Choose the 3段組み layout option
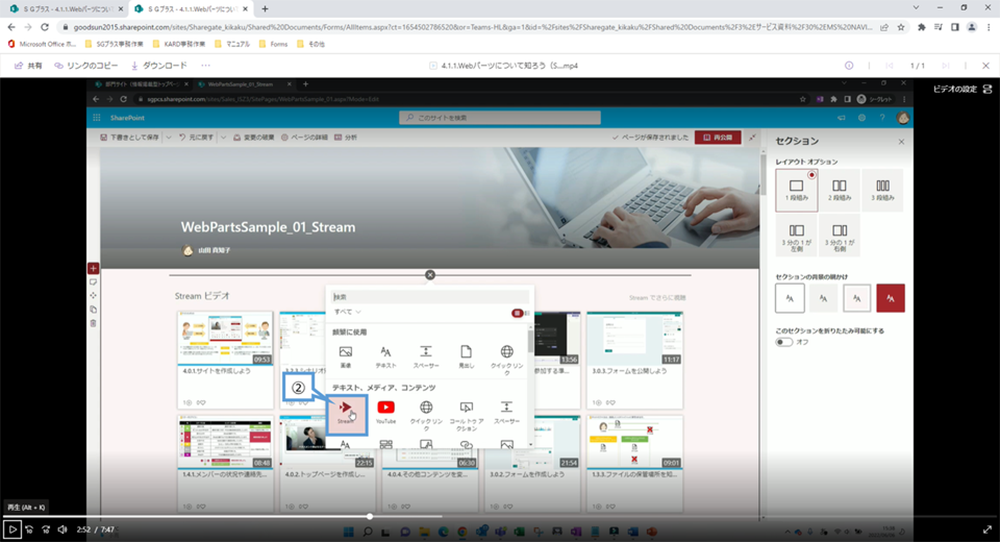Image resolution: width=1000 pixels, height=542 pixels. click(883, 190)
